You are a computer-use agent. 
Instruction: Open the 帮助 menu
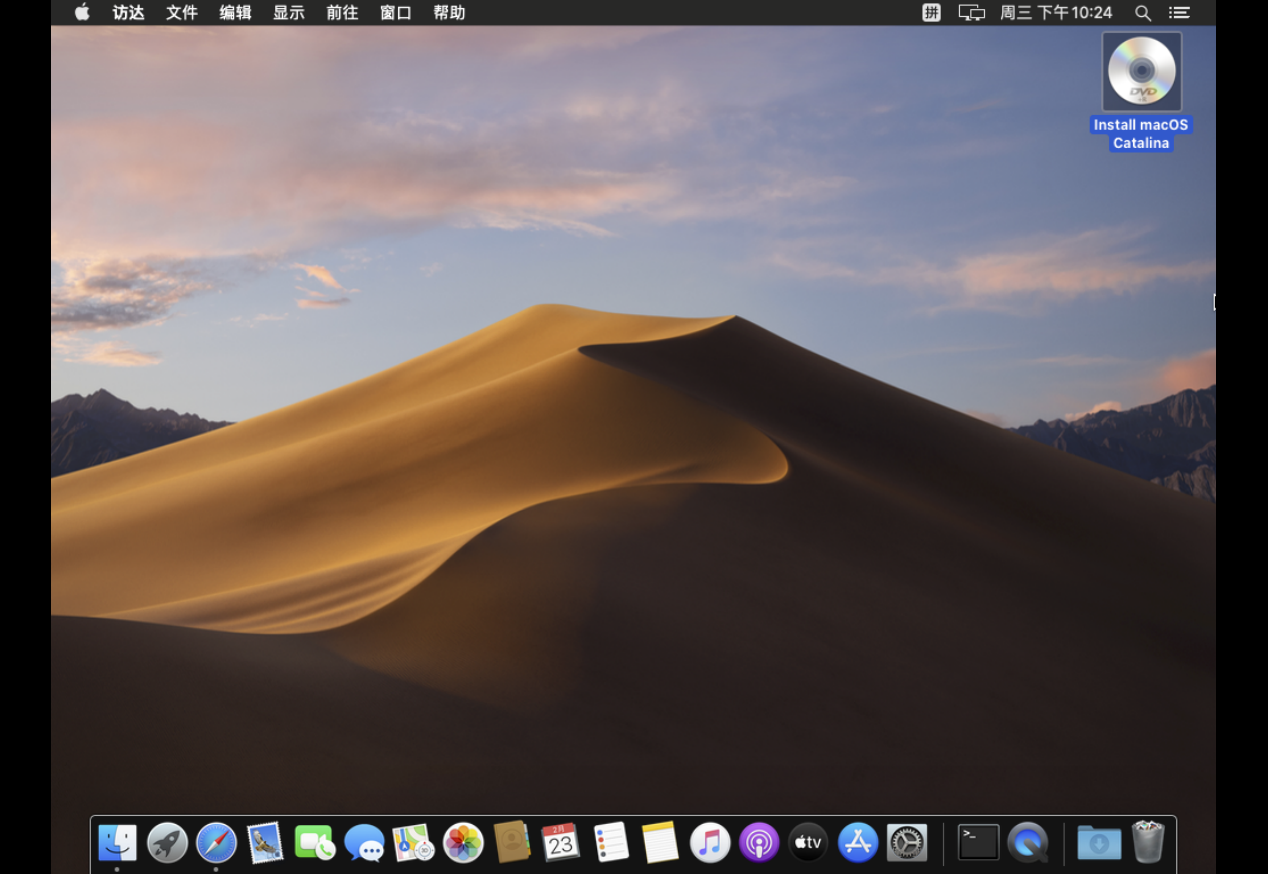click(450, 13)
